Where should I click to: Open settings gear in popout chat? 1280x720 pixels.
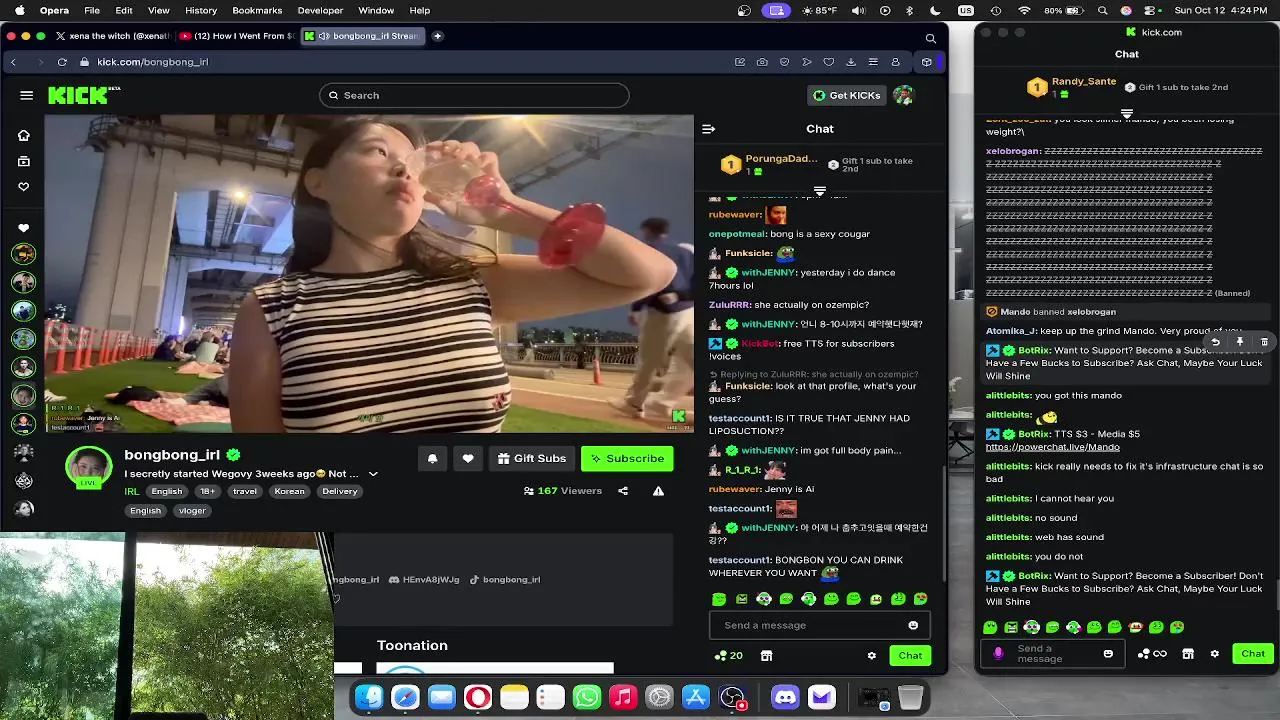point(1215,654)
